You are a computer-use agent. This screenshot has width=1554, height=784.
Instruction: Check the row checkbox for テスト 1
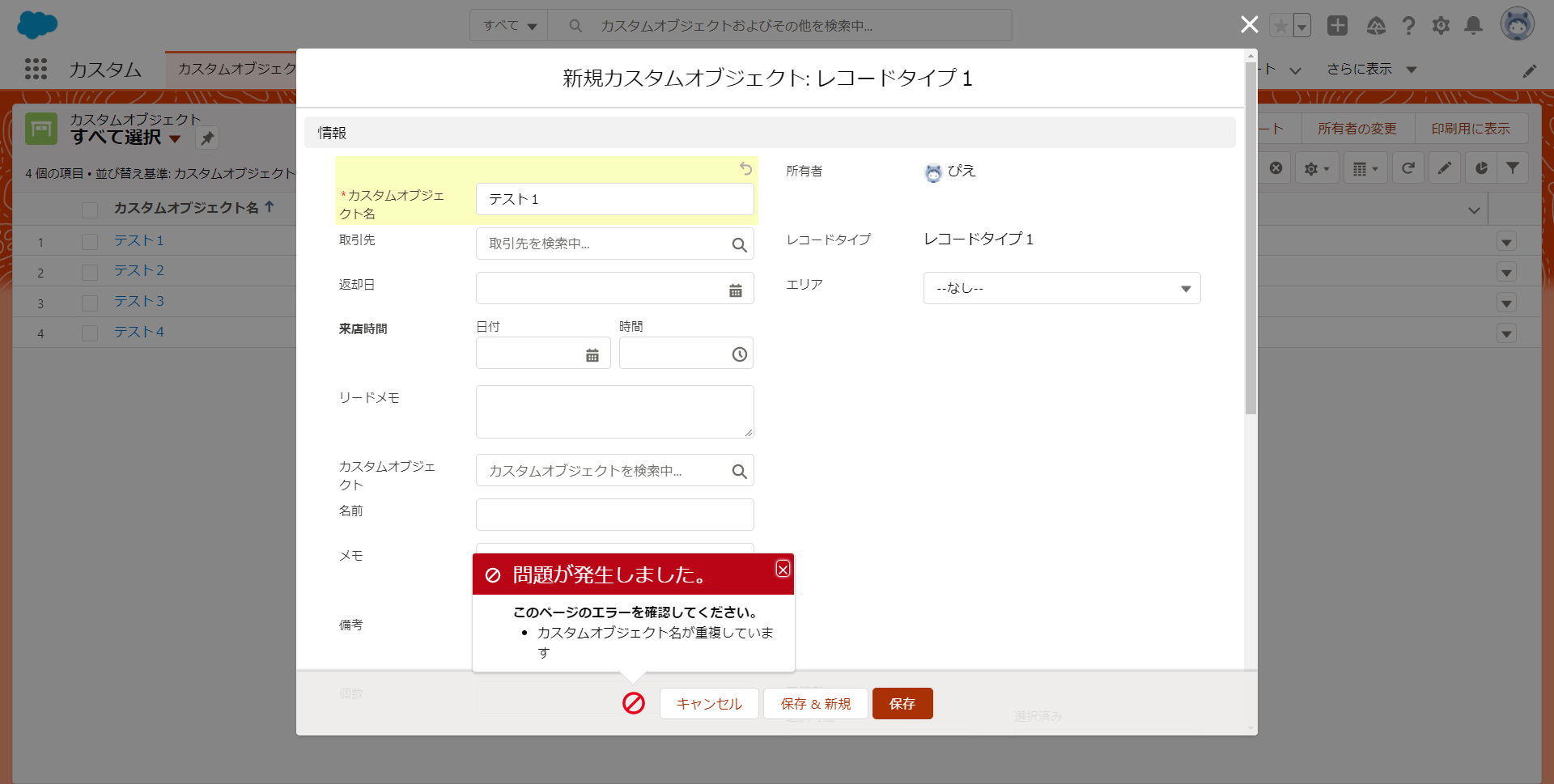tap(90, 241)
